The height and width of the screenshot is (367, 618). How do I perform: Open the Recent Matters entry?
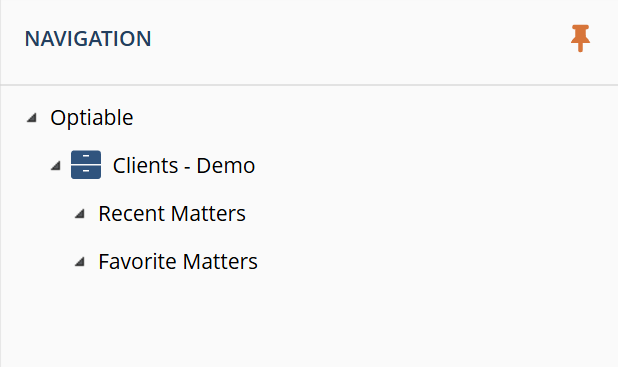click(172, 214)
